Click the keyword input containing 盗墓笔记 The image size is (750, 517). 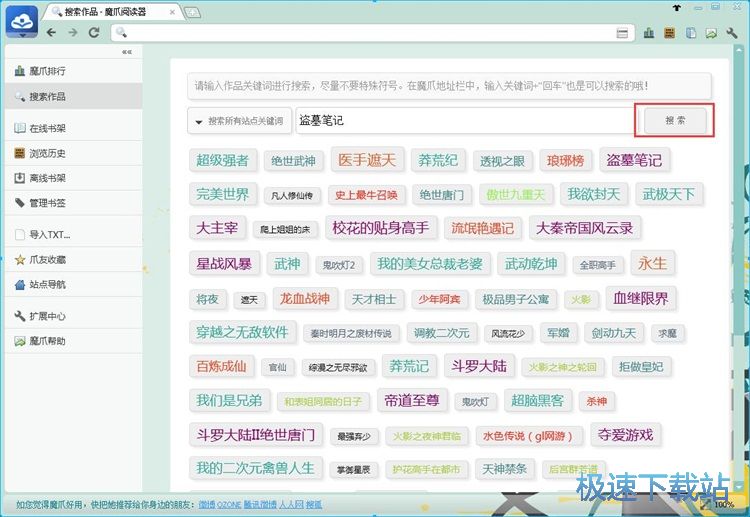(462, 121)
